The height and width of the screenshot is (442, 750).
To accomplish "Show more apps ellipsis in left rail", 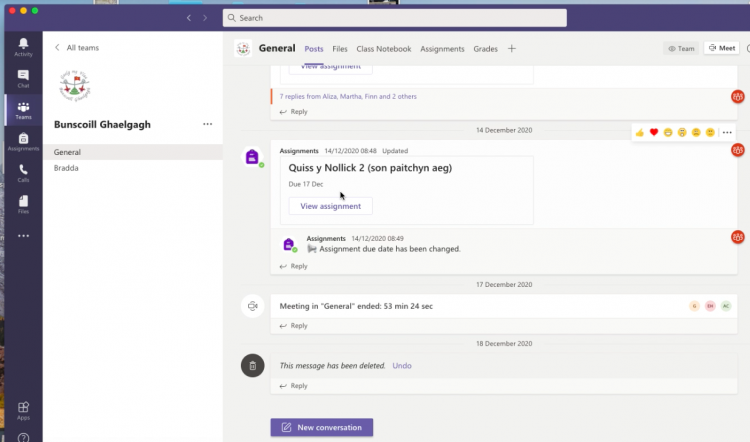I will (23, 236).
